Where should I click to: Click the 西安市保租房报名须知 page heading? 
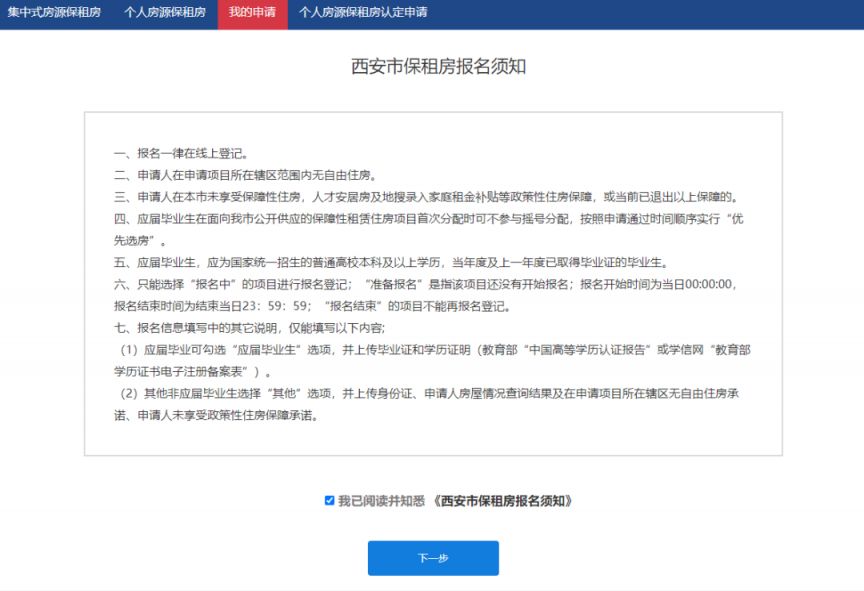pos(439,66)
